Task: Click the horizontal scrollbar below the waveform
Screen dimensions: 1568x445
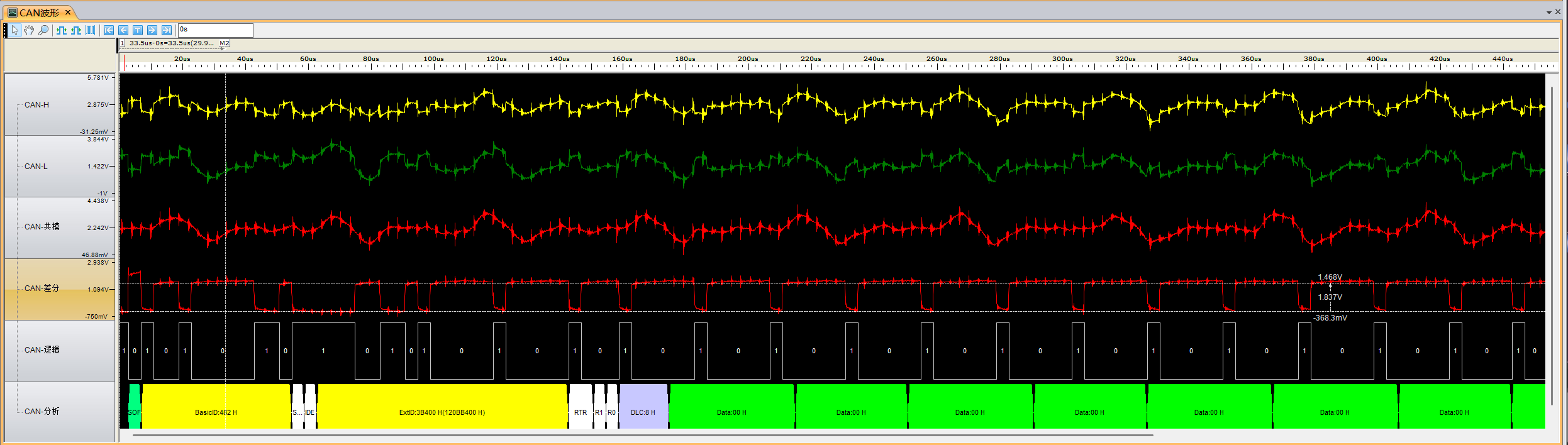Action: coord(643,435)
